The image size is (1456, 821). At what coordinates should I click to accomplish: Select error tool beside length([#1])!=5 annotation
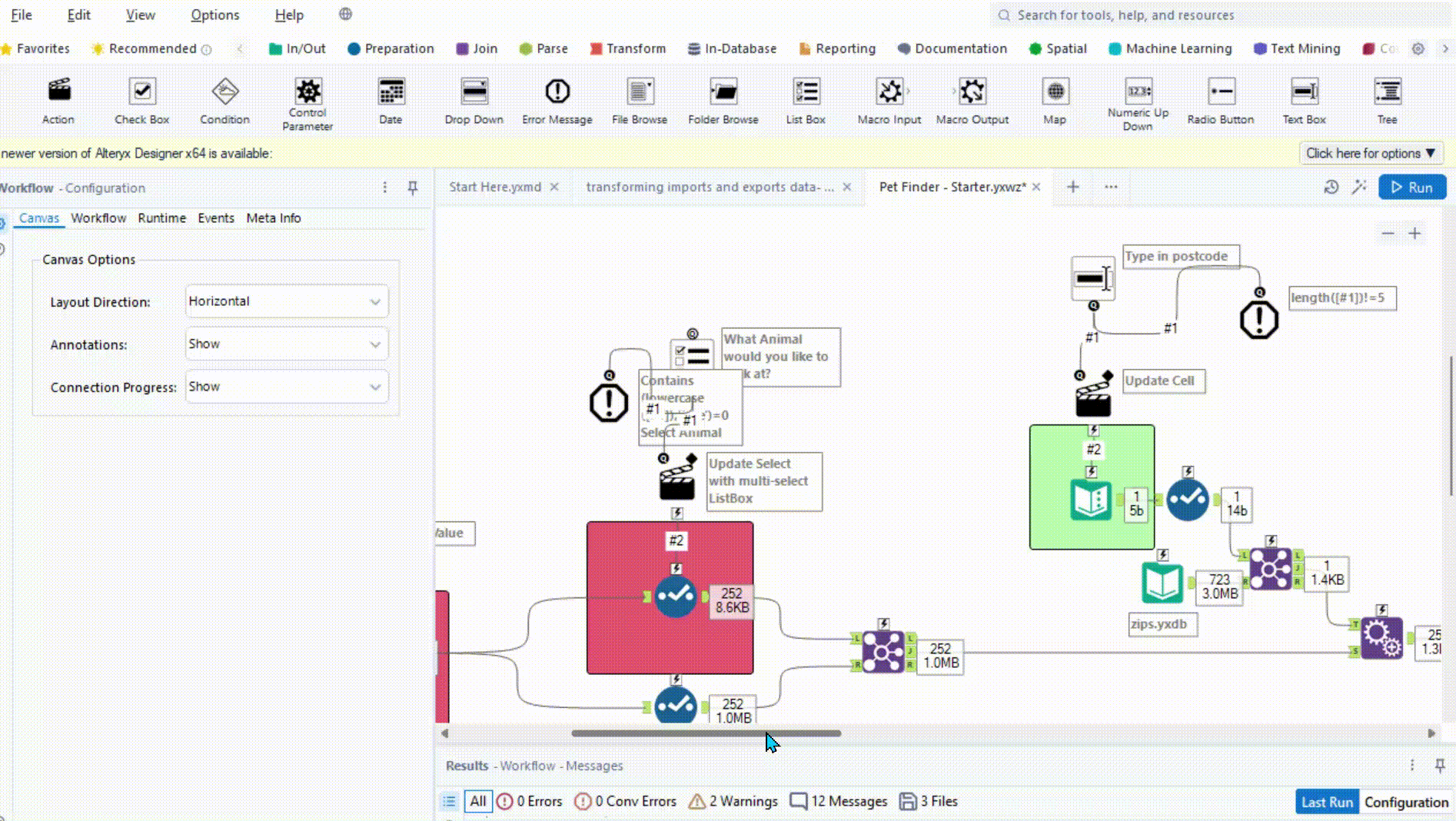coord(1259,319)
